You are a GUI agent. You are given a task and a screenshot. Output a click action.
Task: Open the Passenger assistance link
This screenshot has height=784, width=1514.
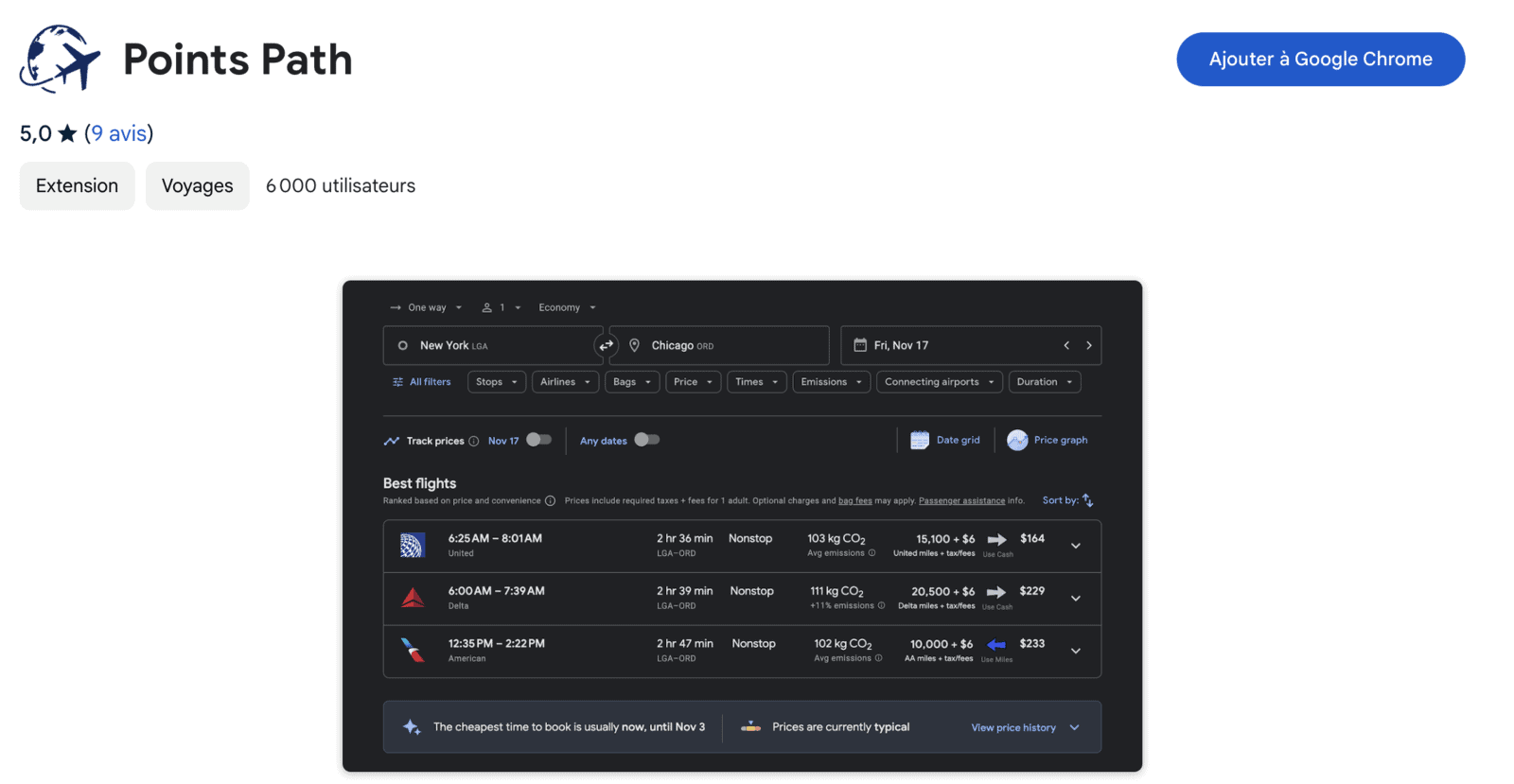tap(961, 501)
